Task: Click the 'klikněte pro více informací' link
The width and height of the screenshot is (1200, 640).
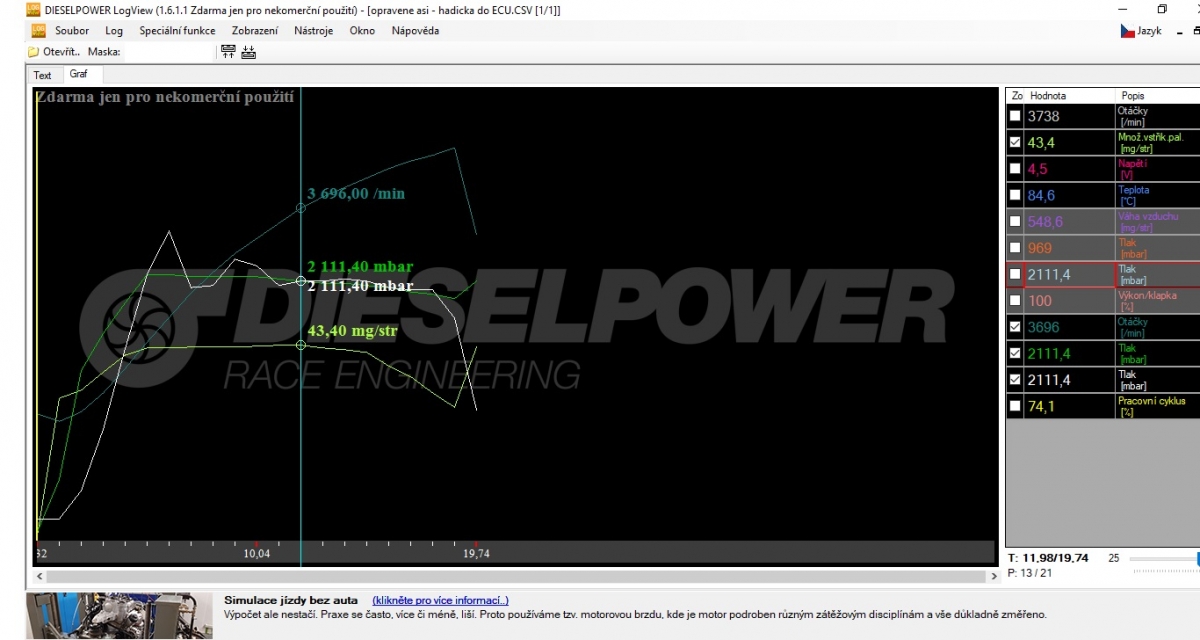Action: tap(440, 600)
